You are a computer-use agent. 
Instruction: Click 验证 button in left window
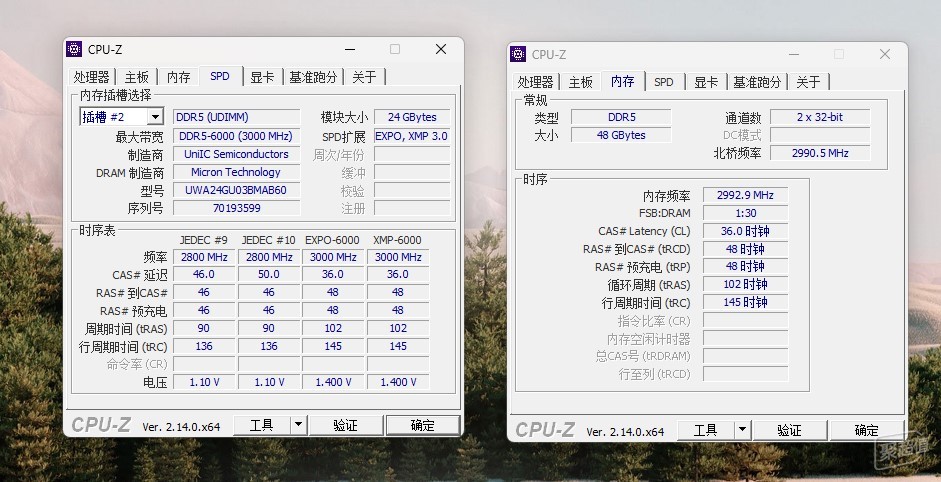click(x=345, y=425)
